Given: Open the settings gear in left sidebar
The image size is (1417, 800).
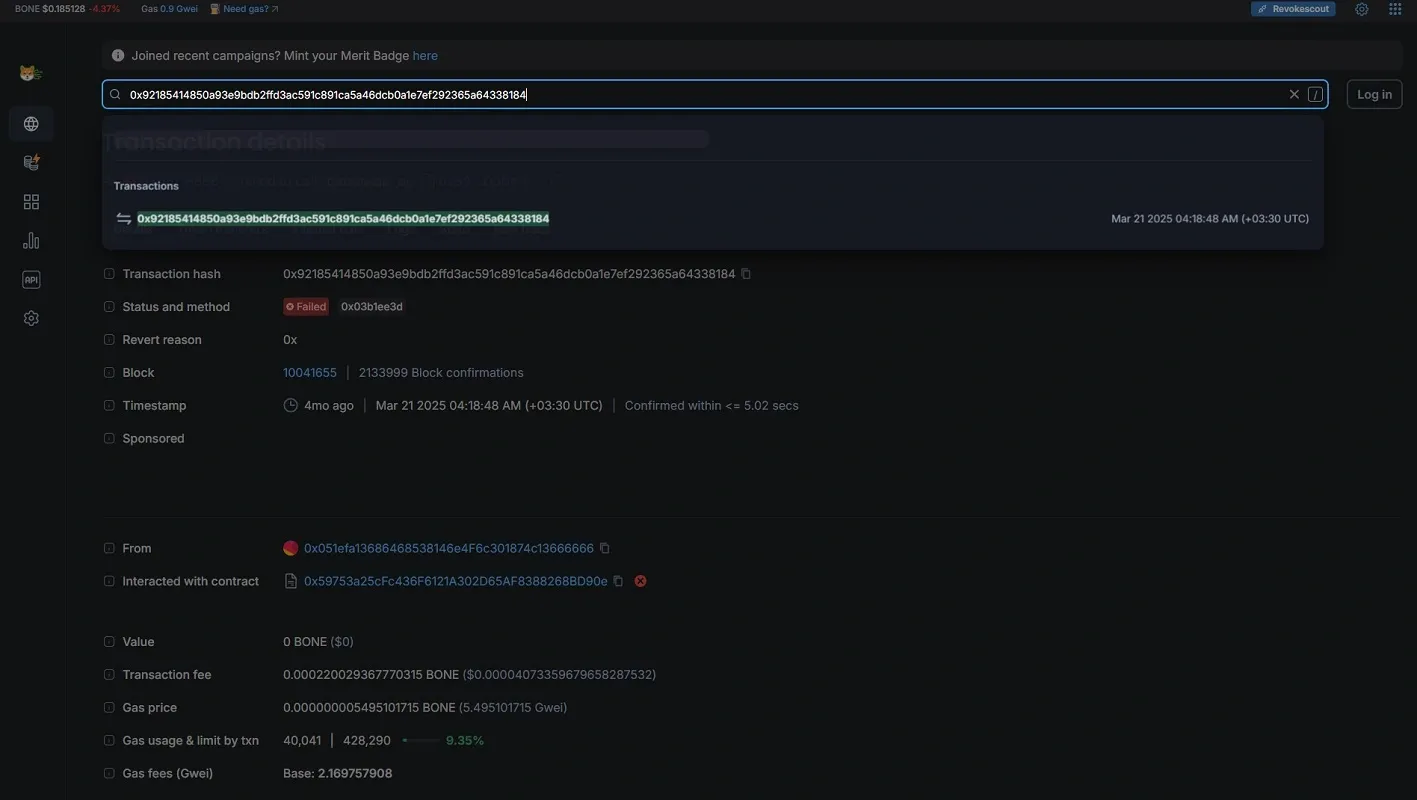Looking at the screenshot, I should pyautogui.click(x=31, y=318).
